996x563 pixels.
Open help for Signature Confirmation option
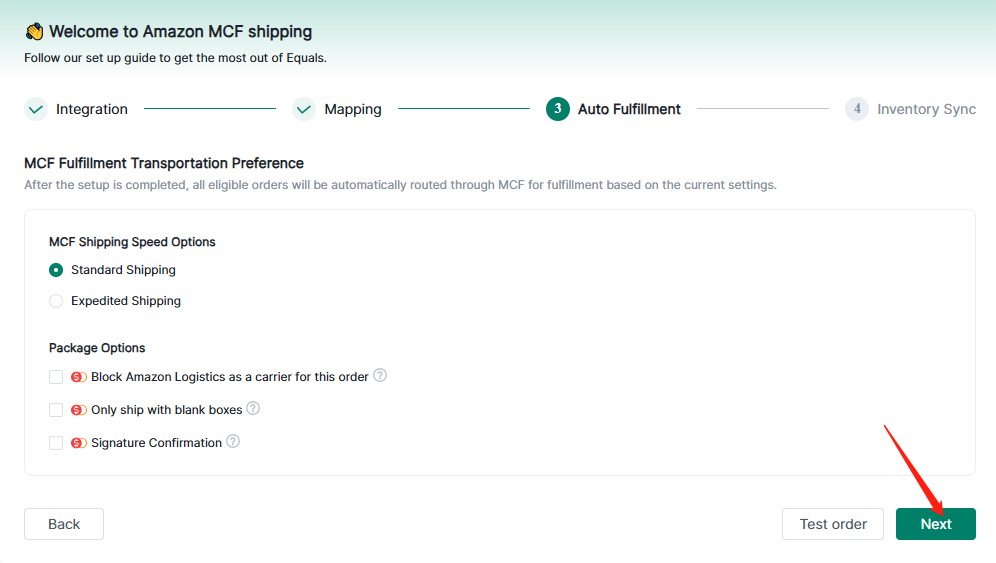pos(233,441)
